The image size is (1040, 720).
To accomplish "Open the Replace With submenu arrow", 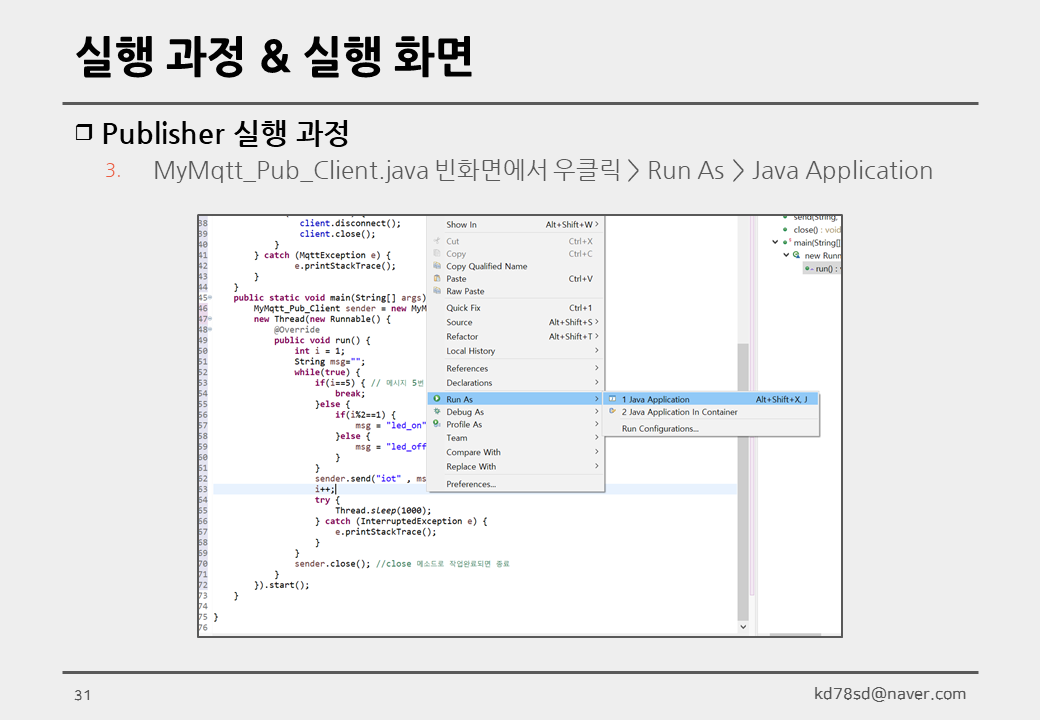I will [x=596, y=466].
